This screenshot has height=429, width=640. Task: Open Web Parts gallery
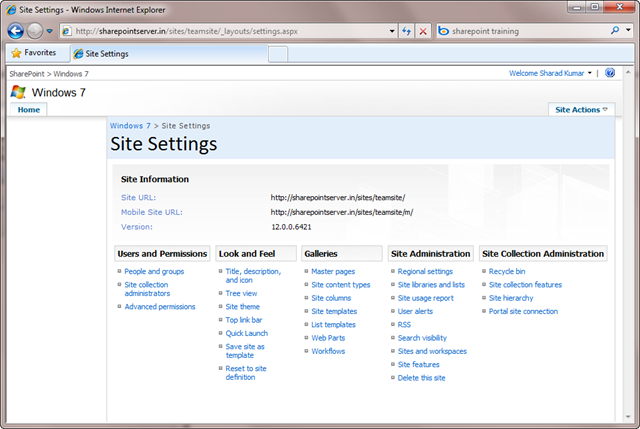pos(328,338)
